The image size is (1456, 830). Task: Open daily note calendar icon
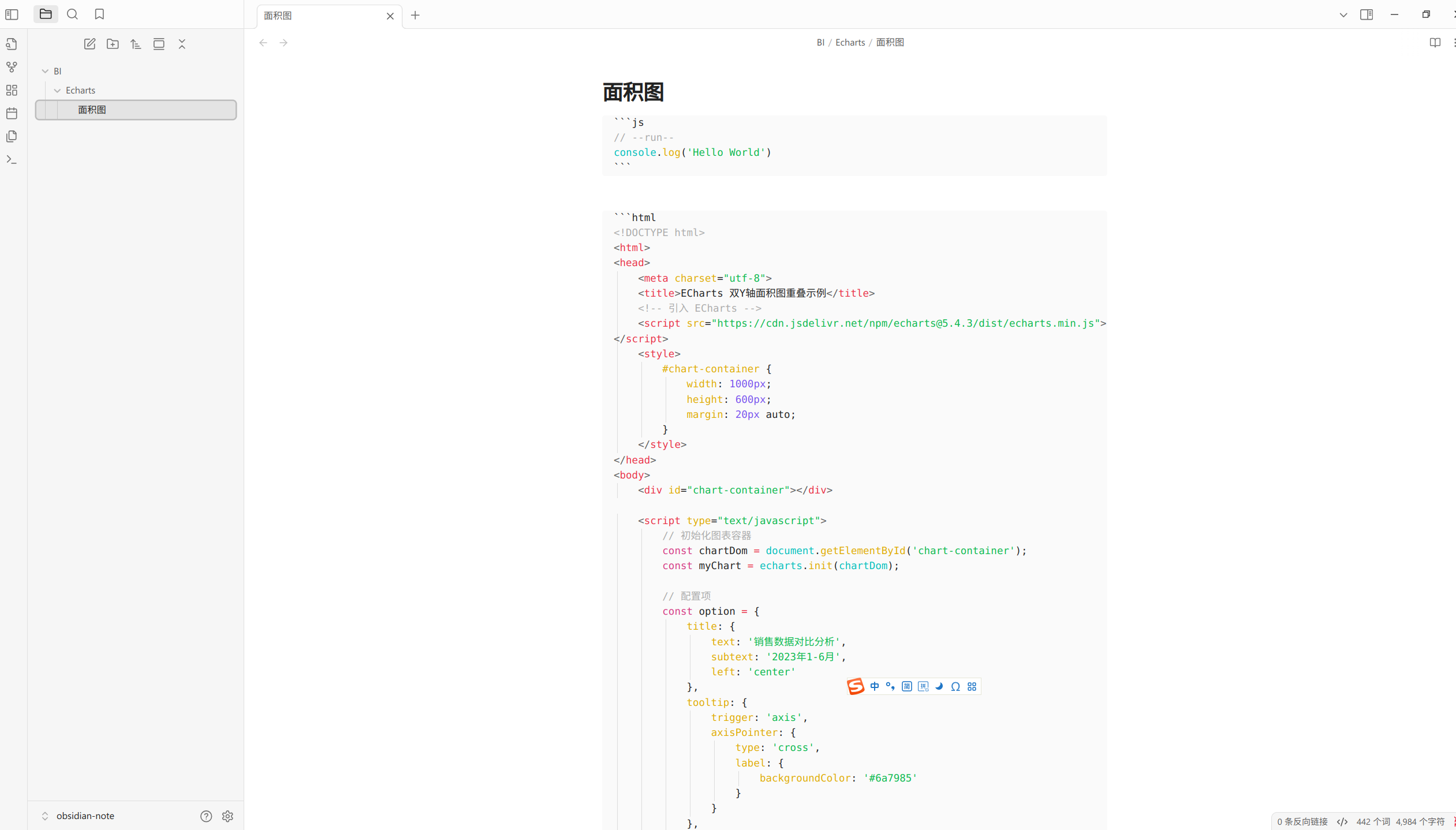coord(12,113)
